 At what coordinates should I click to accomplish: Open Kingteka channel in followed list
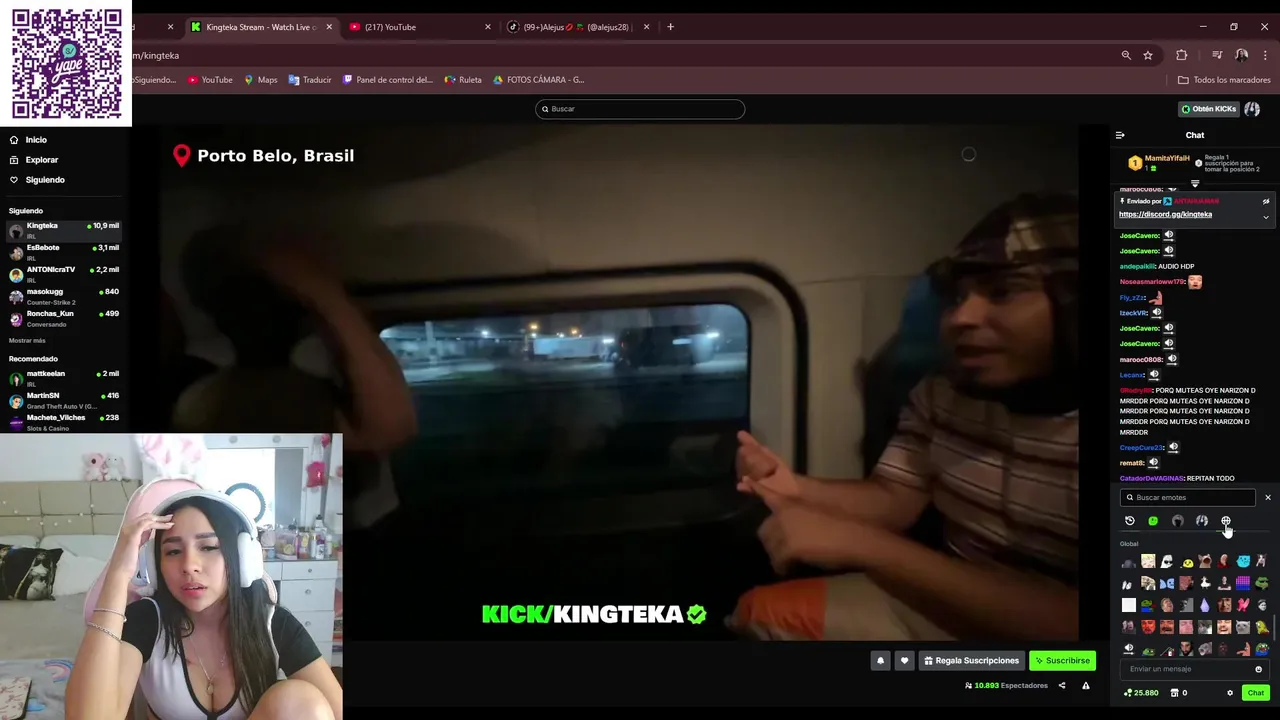[64, 230]
